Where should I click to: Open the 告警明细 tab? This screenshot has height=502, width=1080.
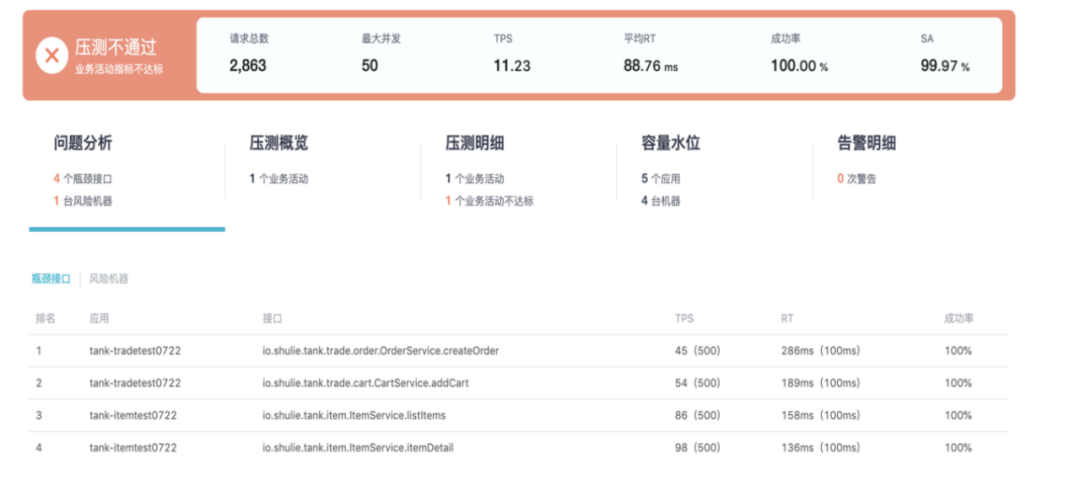(x=866, y=143)
